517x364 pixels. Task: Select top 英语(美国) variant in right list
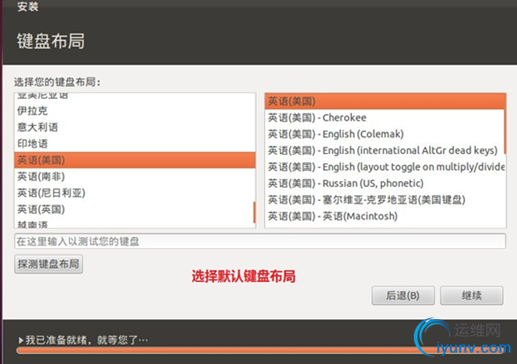click(385, 101)
